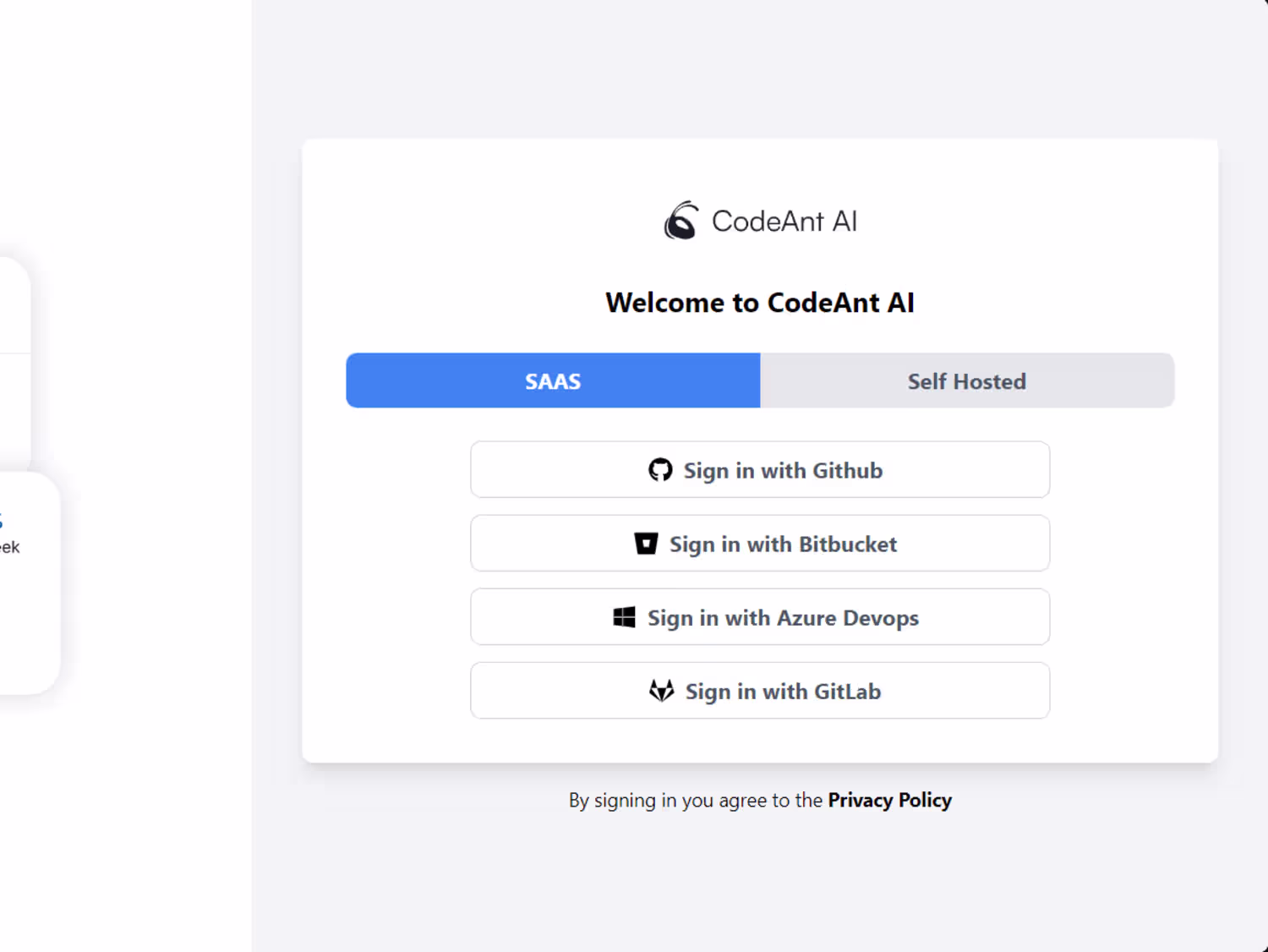Choose Sign in with Bitbucket text
This screenshot has width=1268, height=952.
pos(783,544)
